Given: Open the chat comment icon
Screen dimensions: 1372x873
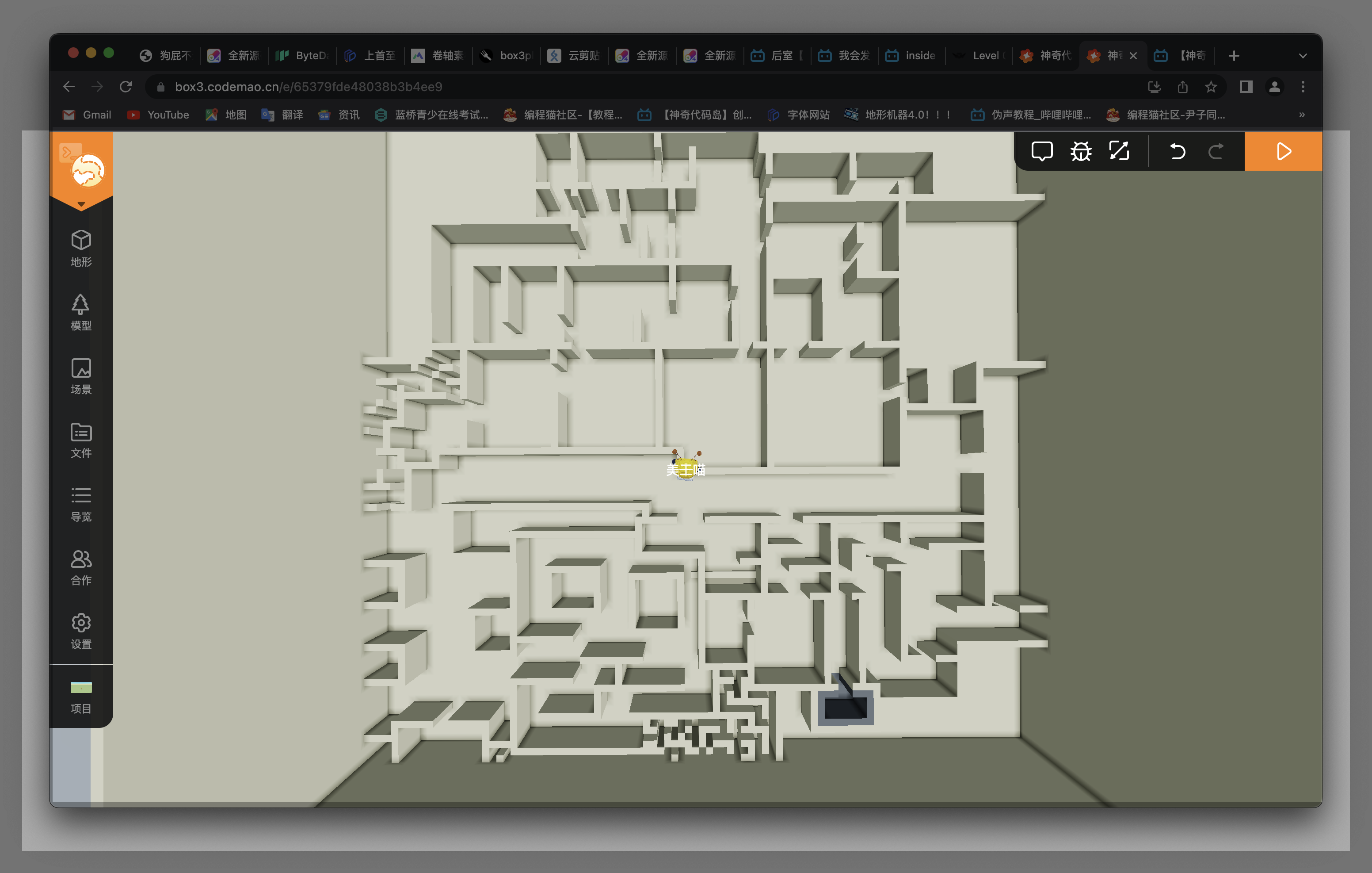Looking at the screenshot, I should (1041, 152).
